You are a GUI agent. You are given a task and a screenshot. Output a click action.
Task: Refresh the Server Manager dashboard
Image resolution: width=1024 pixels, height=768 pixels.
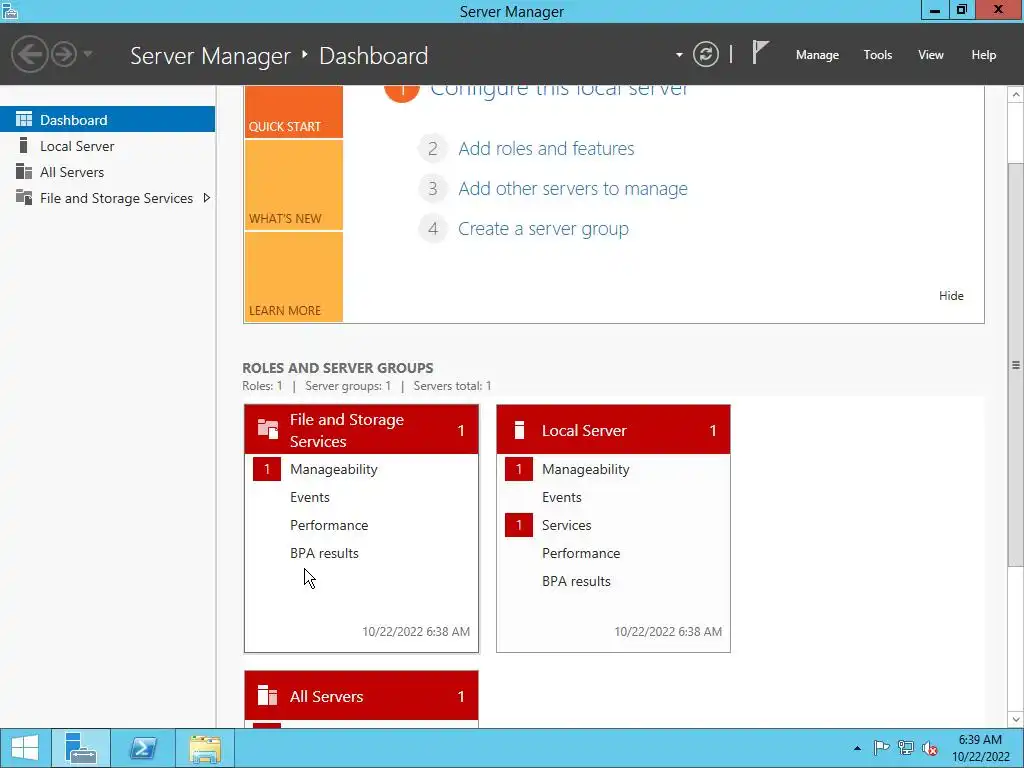(x=706, y=54)
